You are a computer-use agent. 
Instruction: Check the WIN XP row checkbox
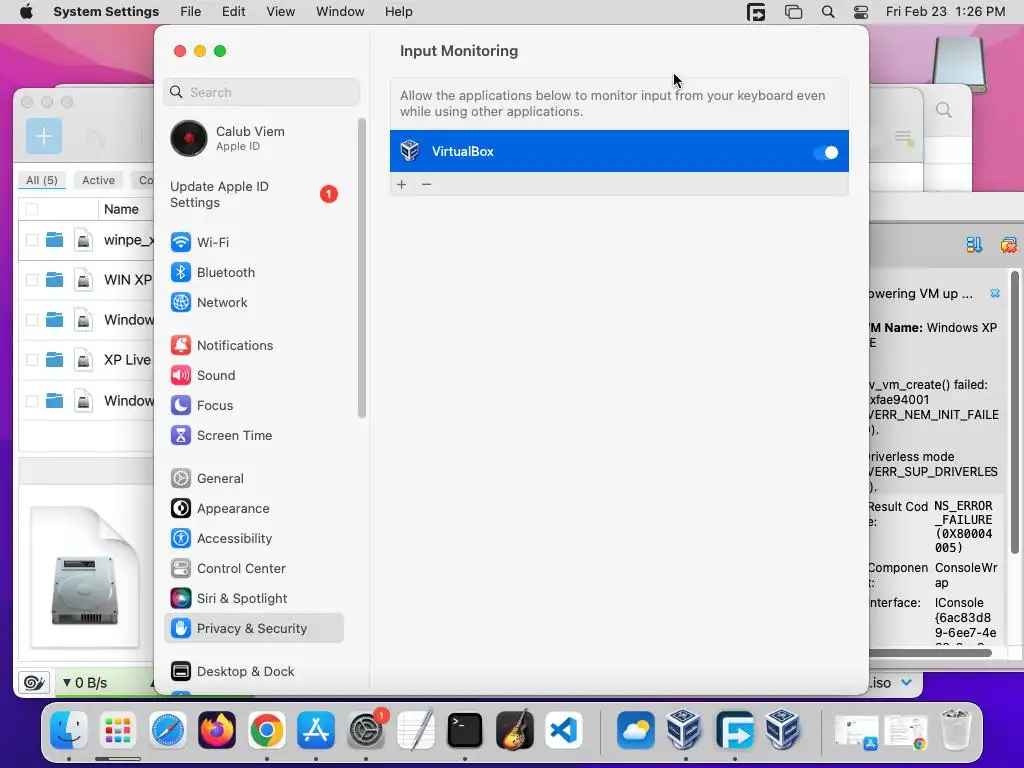pyautogui.click(x=32, y=280)
